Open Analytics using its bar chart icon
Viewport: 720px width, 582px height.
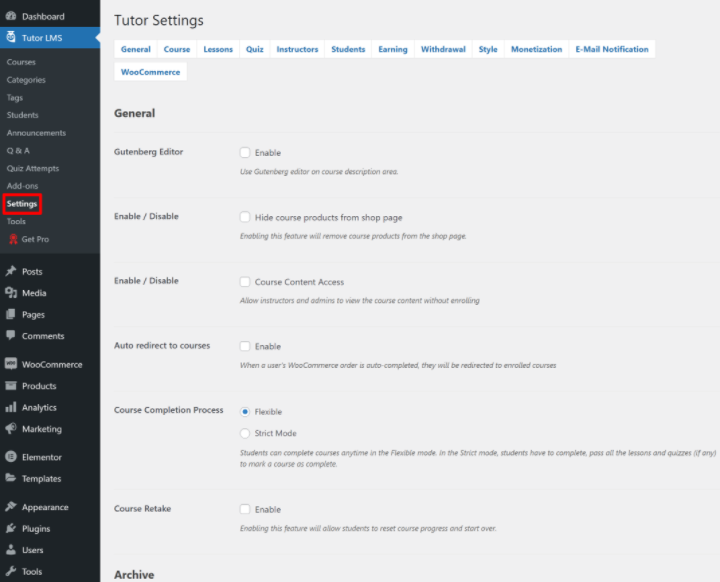click(x=10, y=408)
